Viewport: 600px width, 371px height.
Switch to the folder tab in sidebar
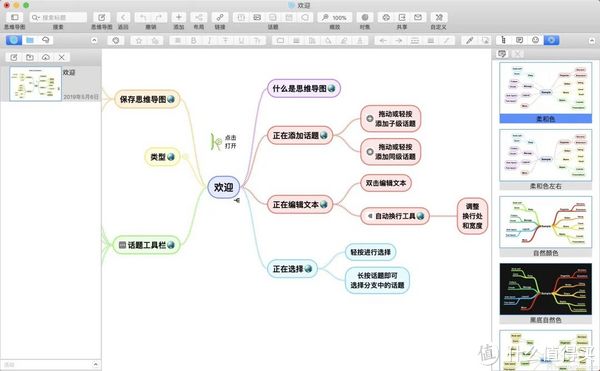[x=30, y=40]
